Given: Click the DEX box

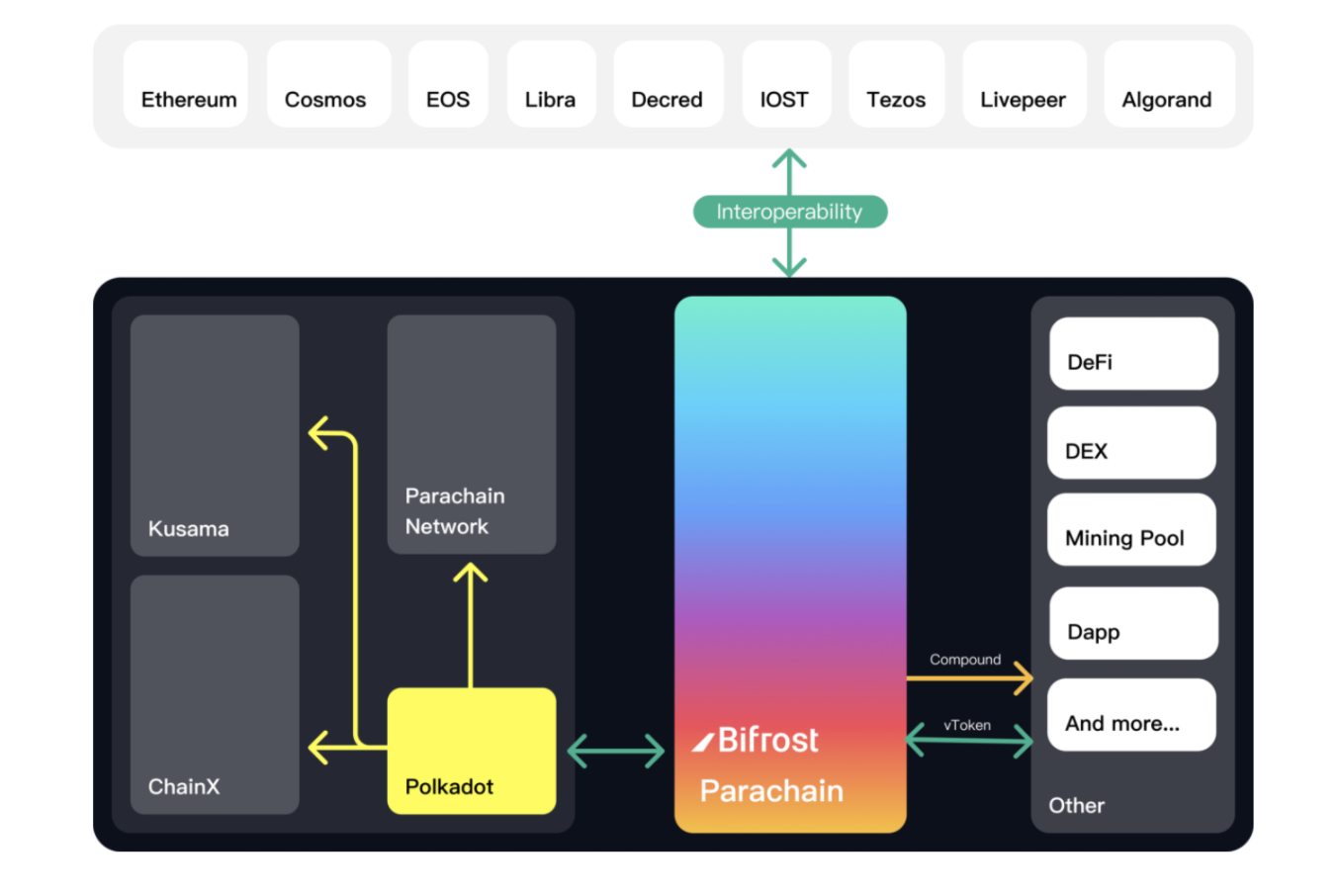Looking at the screenshot, I should [x=1131, y=442].
